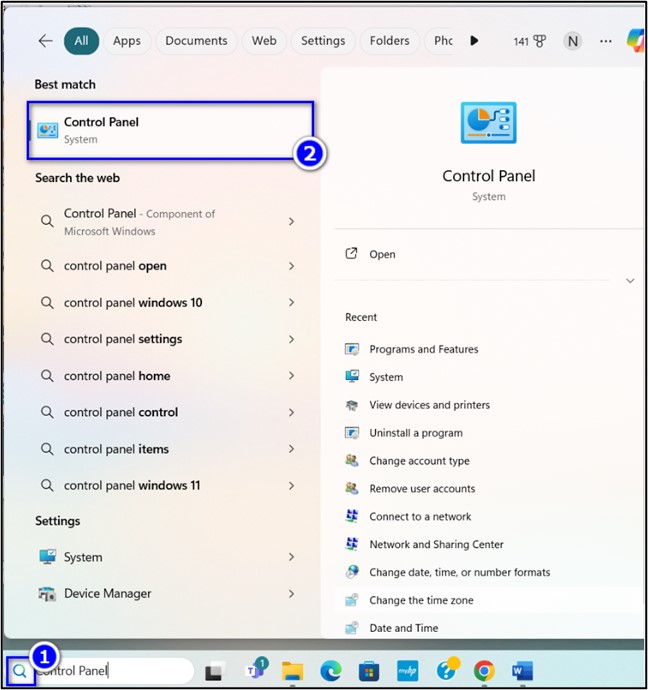The height and width of the screenshot is (690, 648).
Task: Launch Copilot from the colorful icon
Action: tap(636, 40)
